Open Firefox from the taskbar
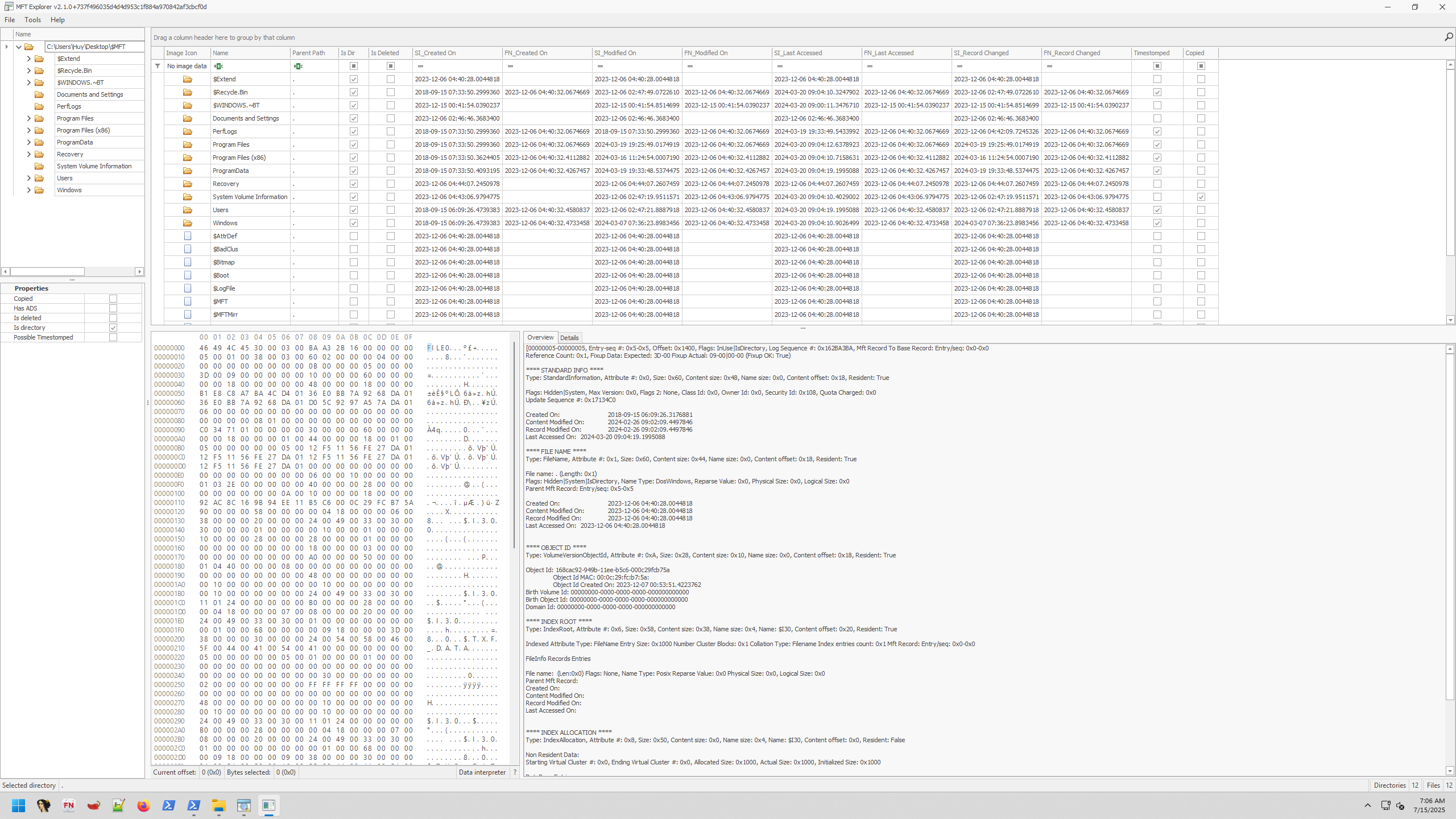1456x819 pixels. tap(143, 805)
